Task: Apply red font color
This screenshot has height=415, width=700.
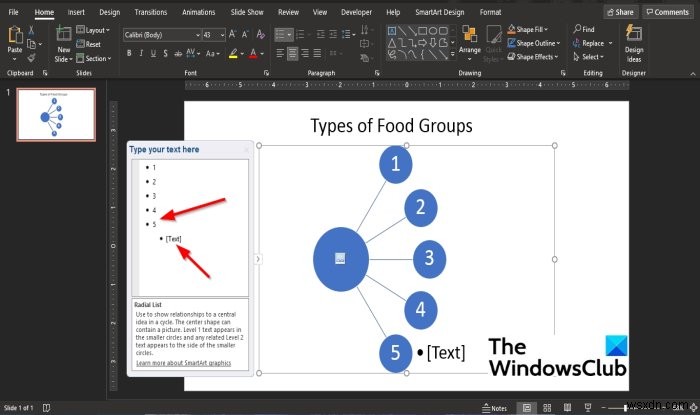Action: pos(254,54)
